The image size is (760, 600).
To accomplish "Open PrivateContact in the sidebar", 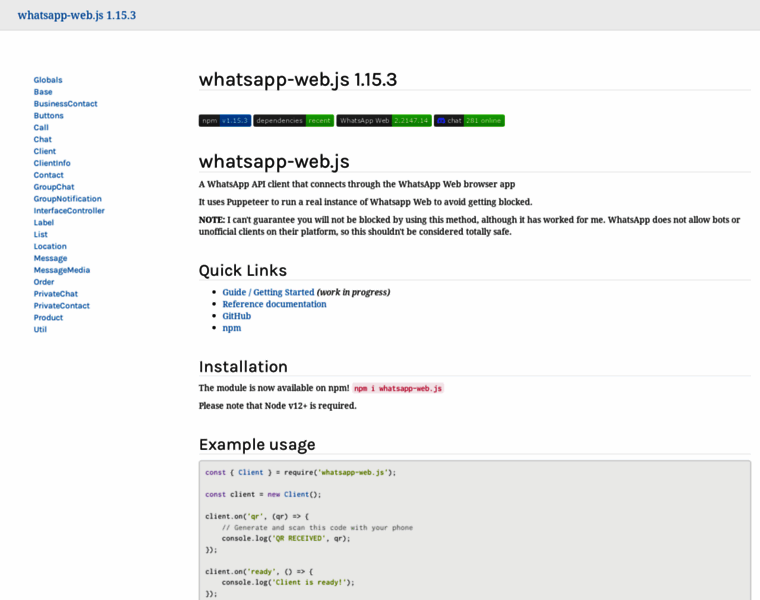I will pos(62,306).
